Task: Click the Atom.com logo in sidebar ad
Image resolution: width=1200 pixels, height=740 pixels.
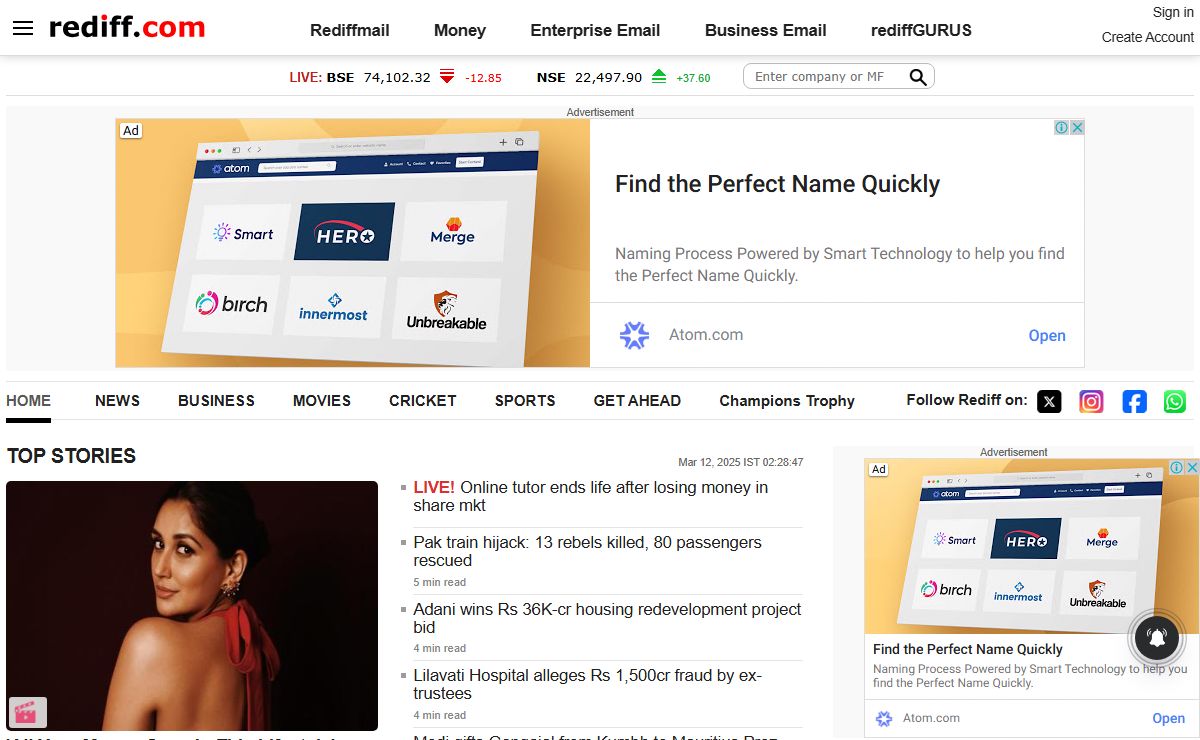Action: point(884,718)
